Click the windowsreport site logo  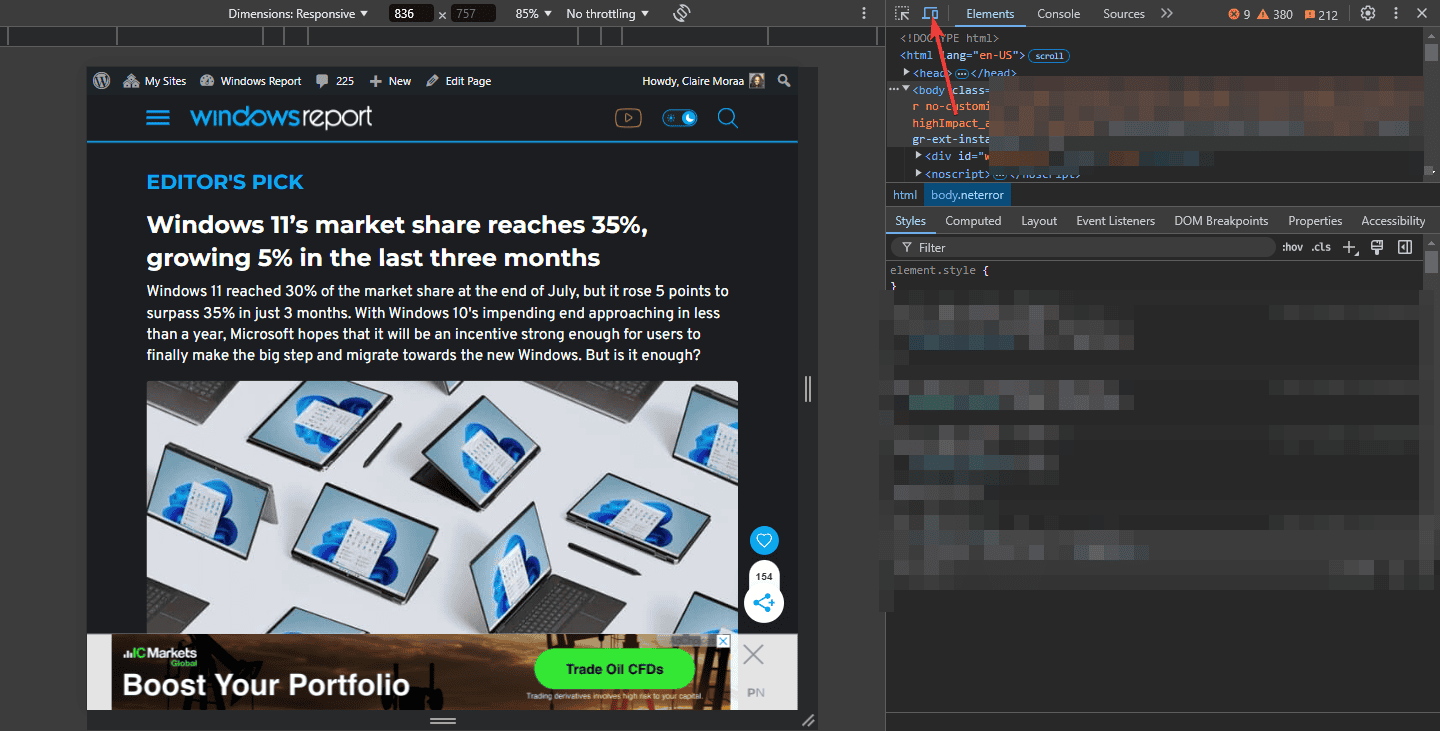(281, 117)
